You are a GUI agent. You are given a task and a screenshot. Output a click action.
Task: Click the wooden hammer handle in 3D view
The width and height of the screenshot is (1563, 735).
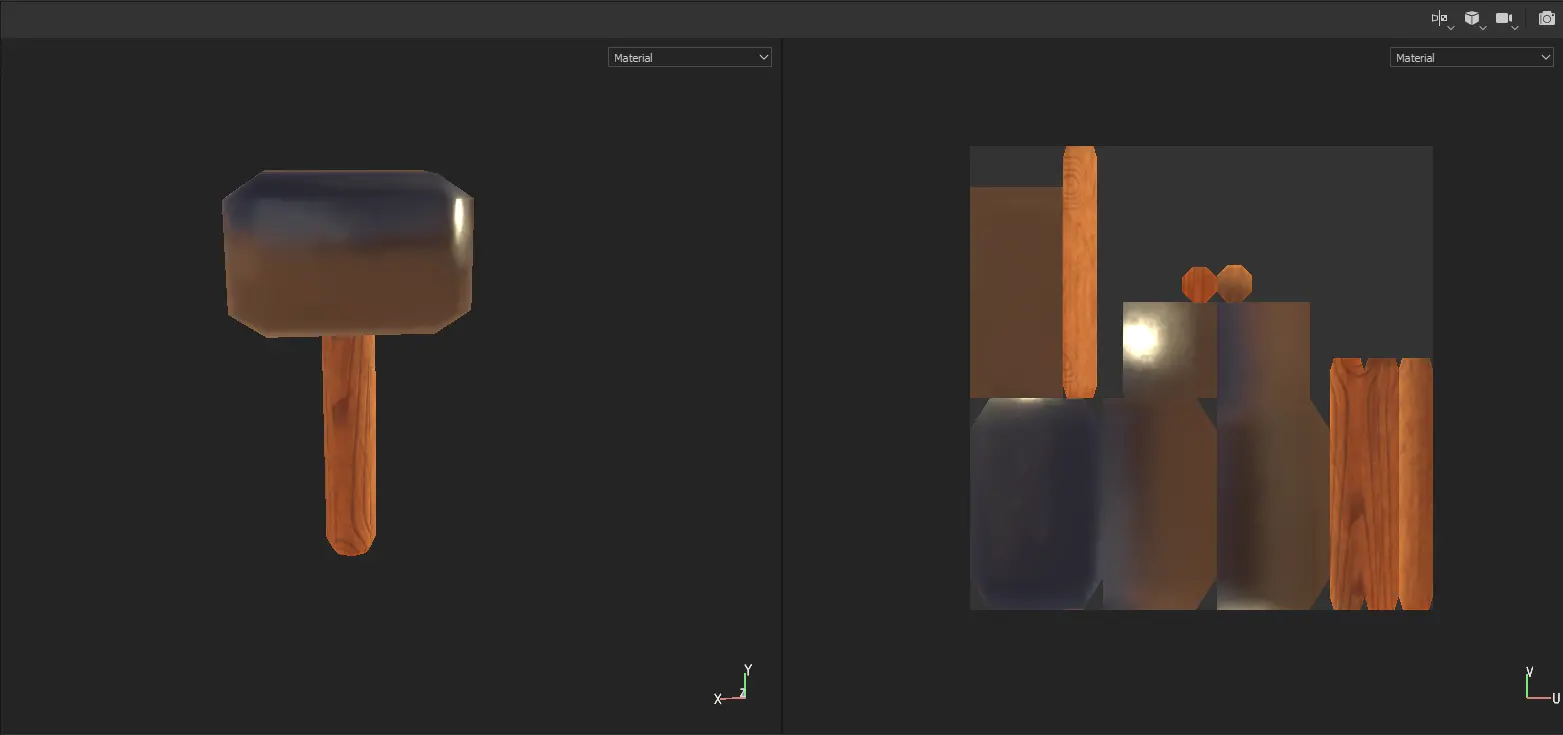coord(349,445)
